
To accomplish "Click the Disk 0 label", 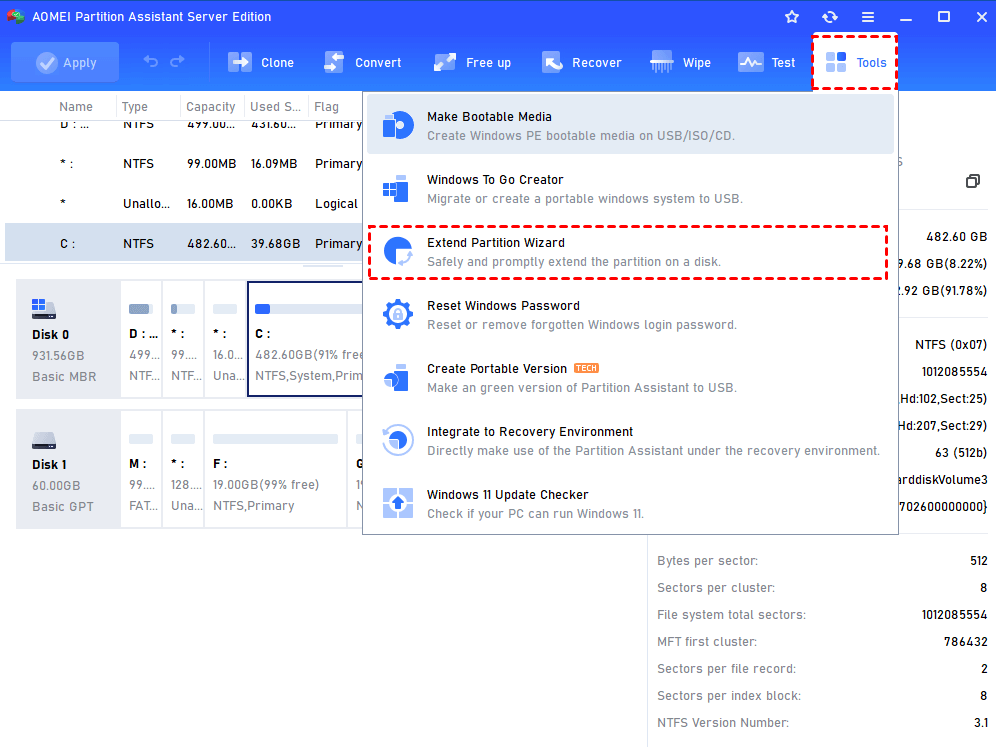I will click(x=51, y=335).
